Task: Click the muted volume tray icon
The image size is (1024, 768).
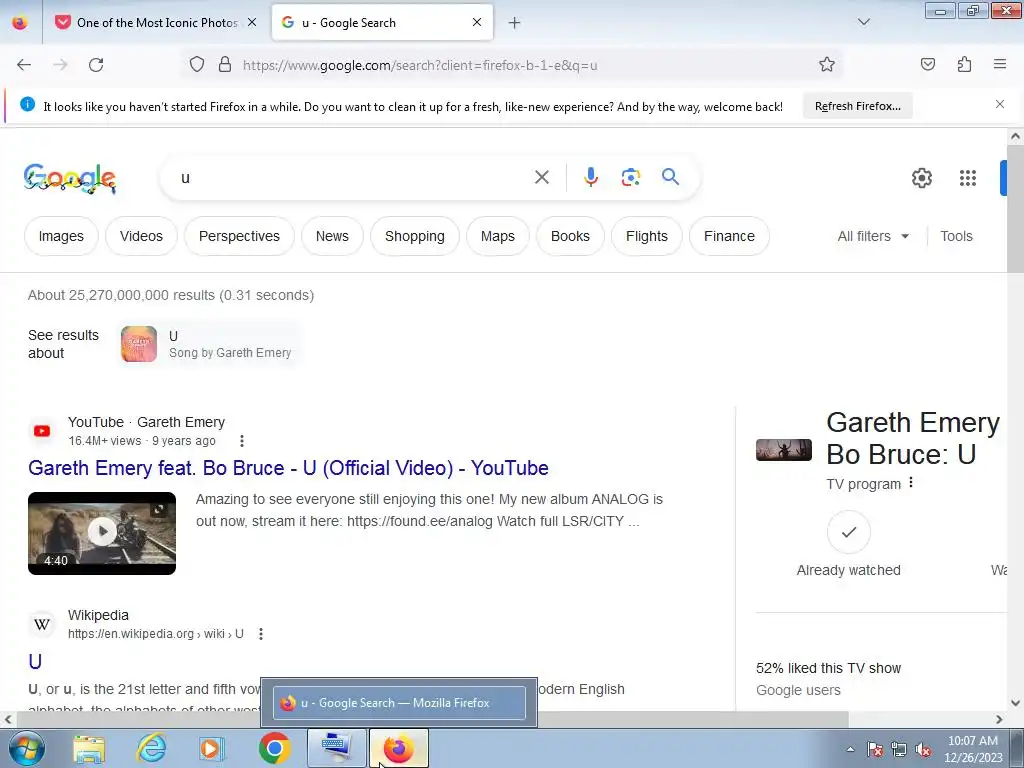Action: (x=923, y=750)
